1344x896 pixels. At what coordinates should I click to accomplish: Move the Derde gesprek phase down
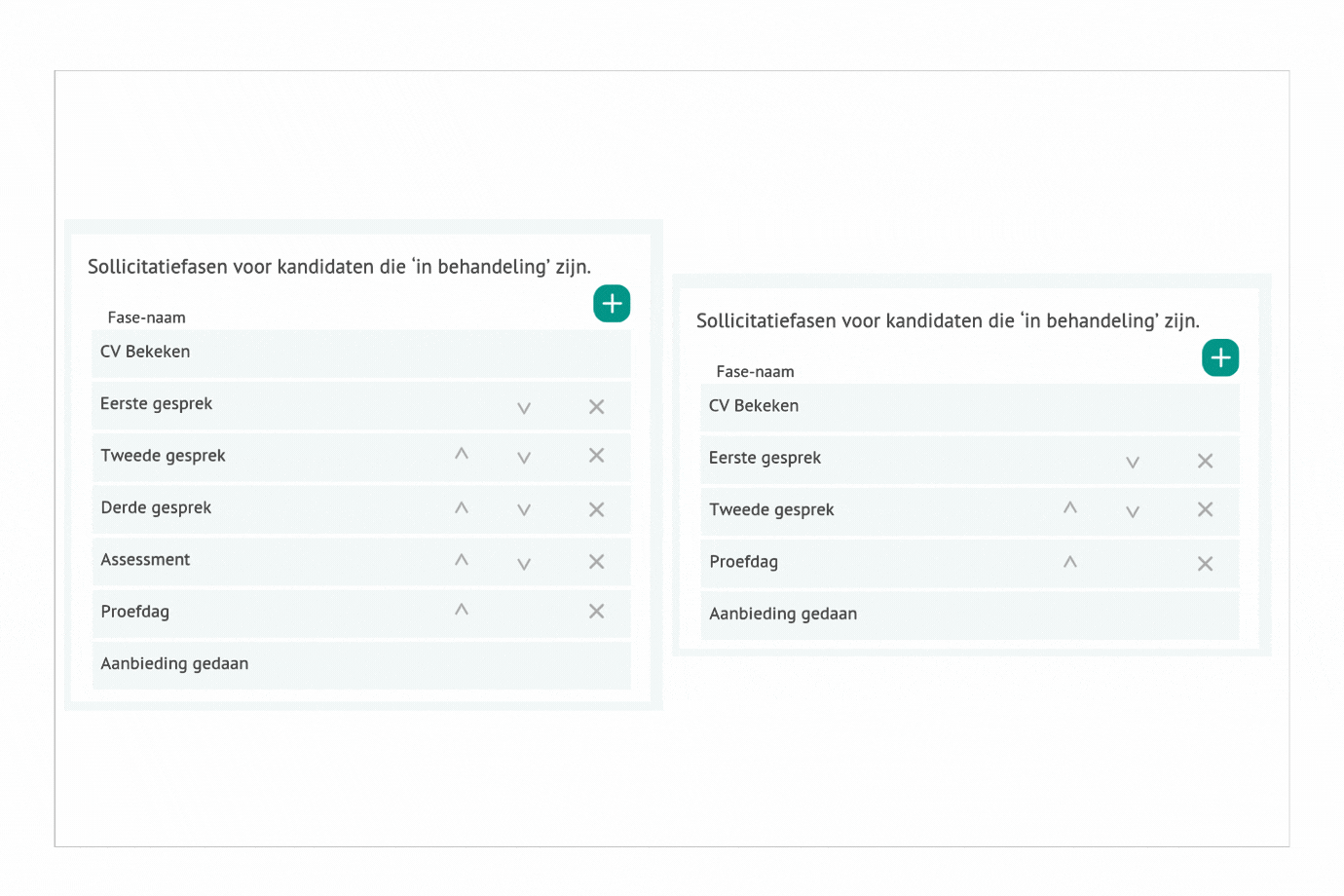click(524, 509)
